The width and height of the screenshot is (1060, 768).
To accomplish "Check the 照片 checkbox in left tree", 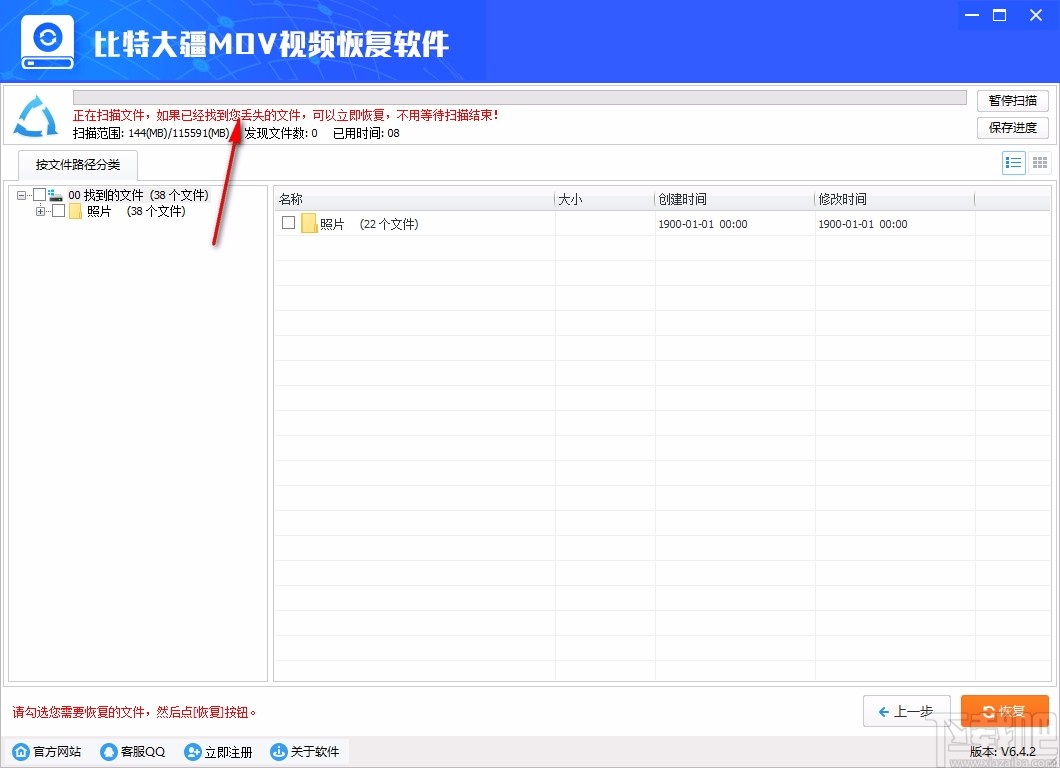I will point(58,211).
